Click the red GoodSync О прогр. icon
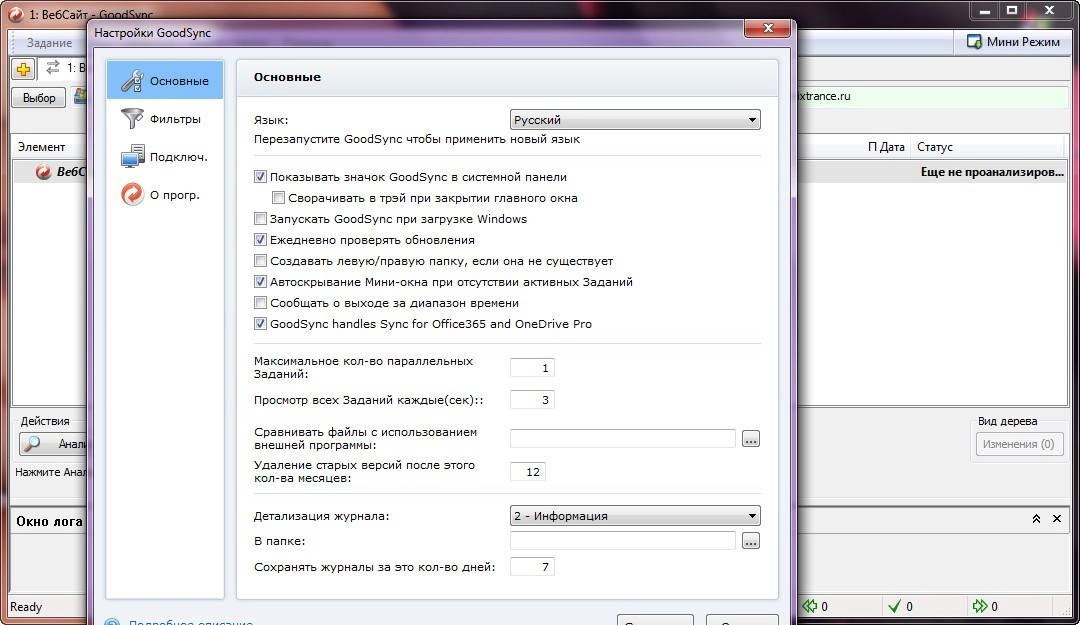Screen dimensions: 1080x625 point(132,194)
